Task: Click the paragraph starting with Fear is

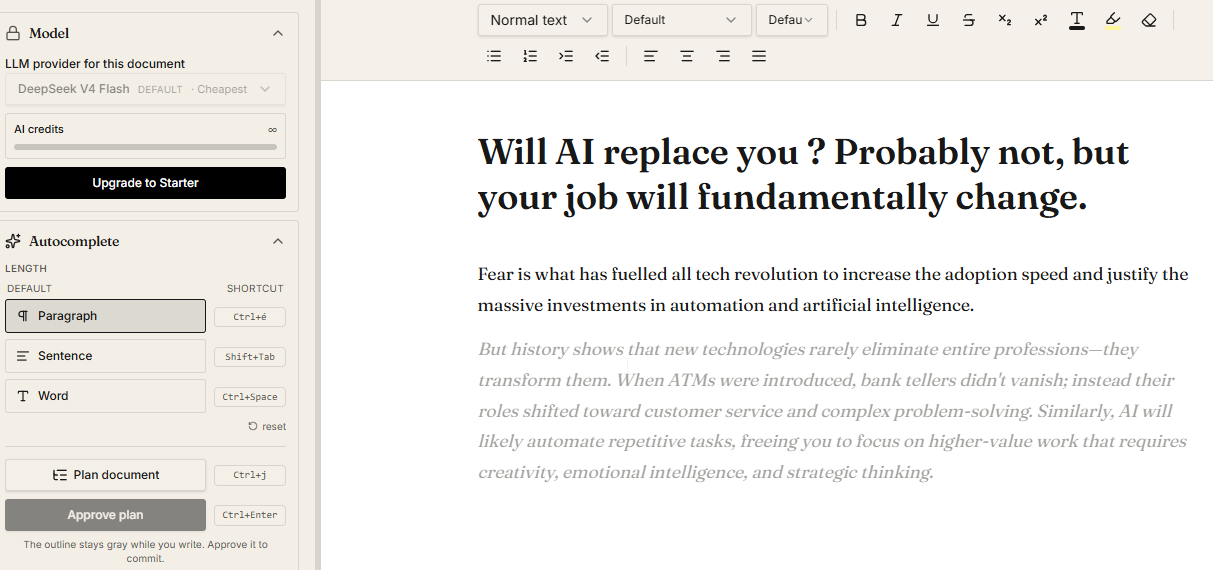Action: [833, 289]
